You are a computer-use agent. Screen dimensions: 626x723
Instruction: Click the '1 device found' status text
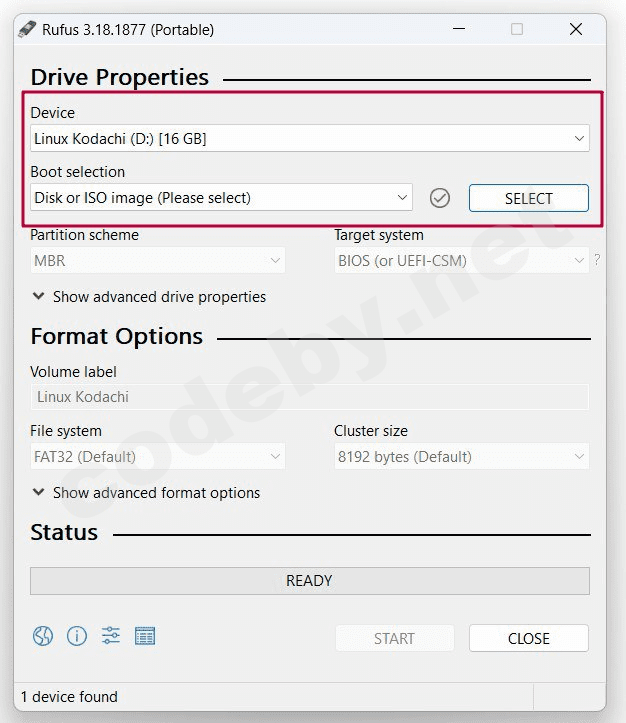[x=69, y=697]
